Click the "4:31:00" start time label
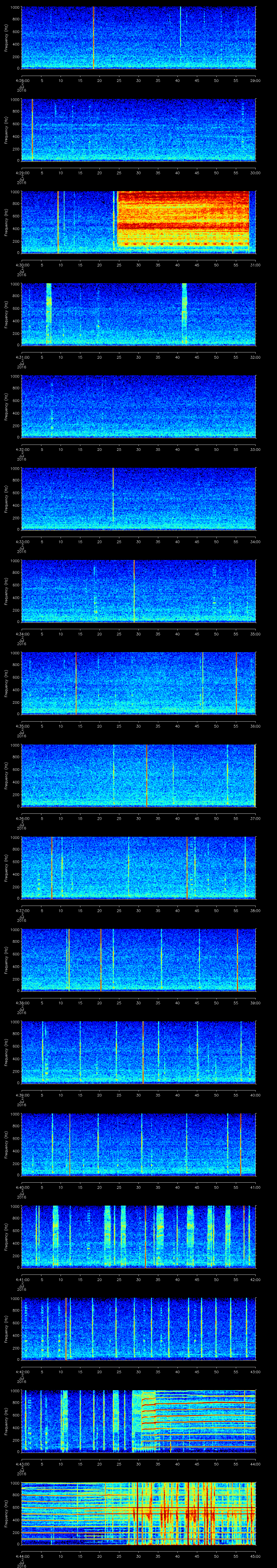This screenshot has height=1568, width=277. point(22,357)
